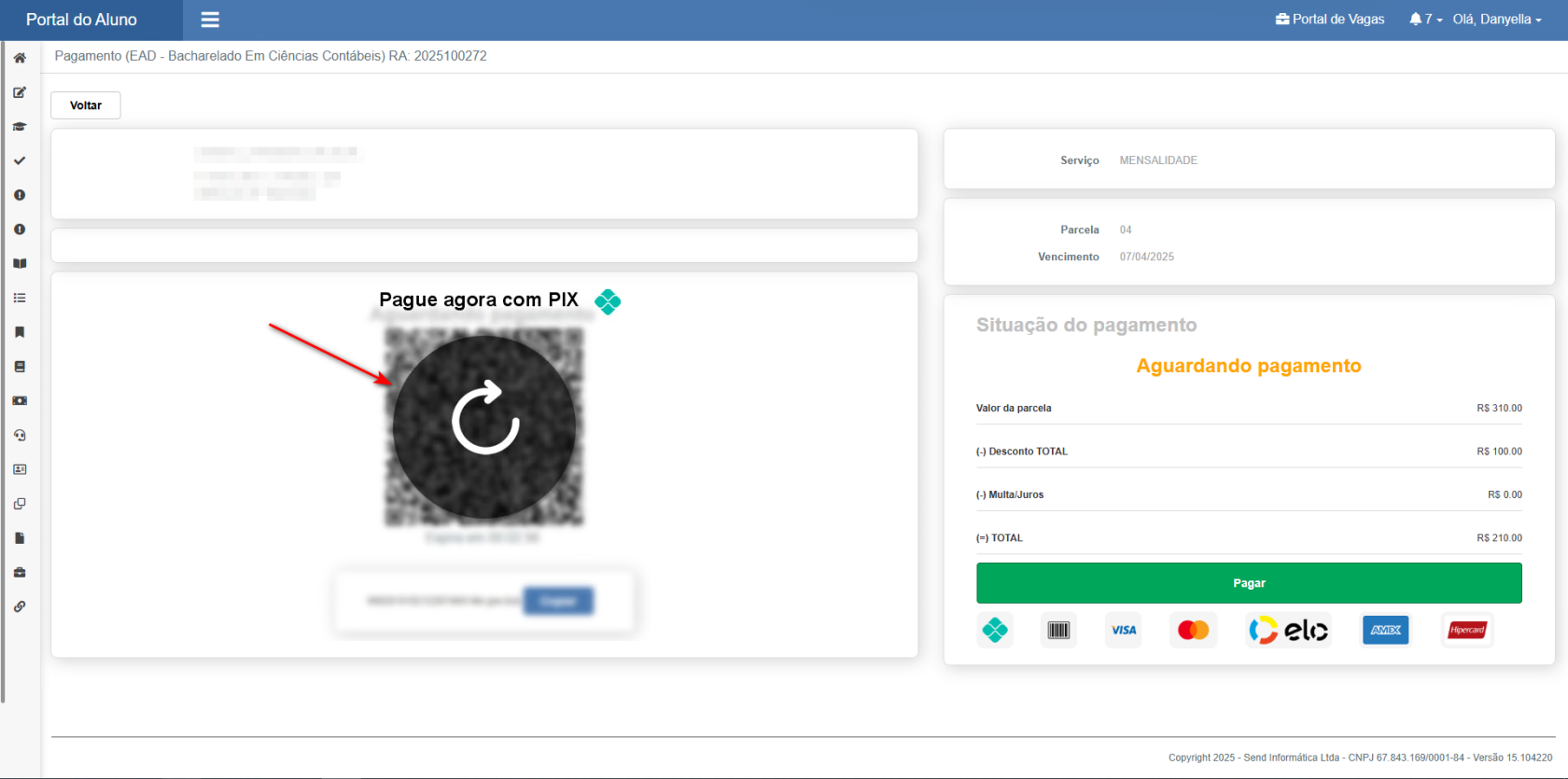Select the PIX payment method icon below Pagar
The image size is (1568, 779).
pyautogui.click(x=995, y=631)
